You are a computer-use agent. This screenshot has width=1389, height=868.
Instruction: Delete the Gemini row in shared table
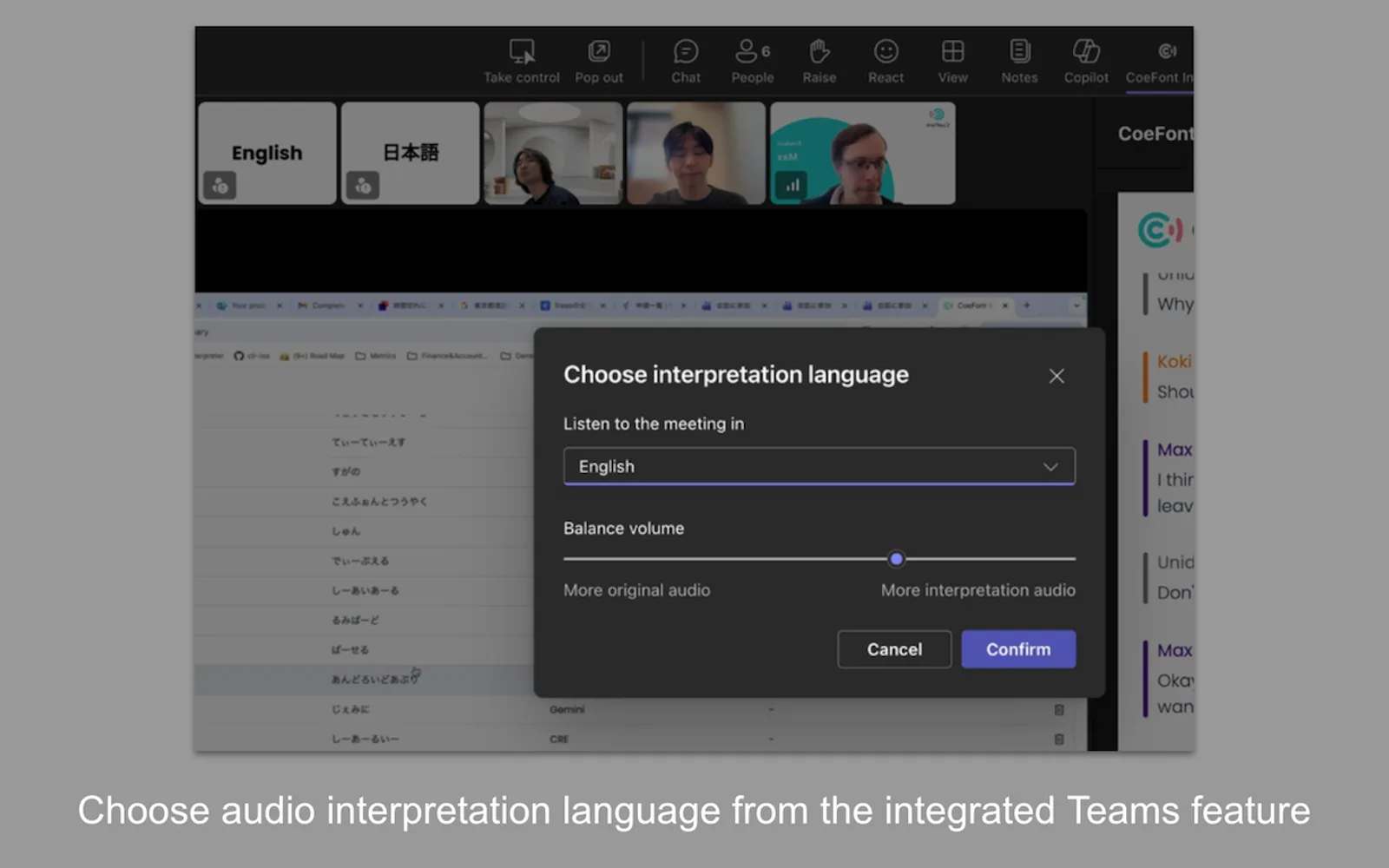click(1059, 710)
